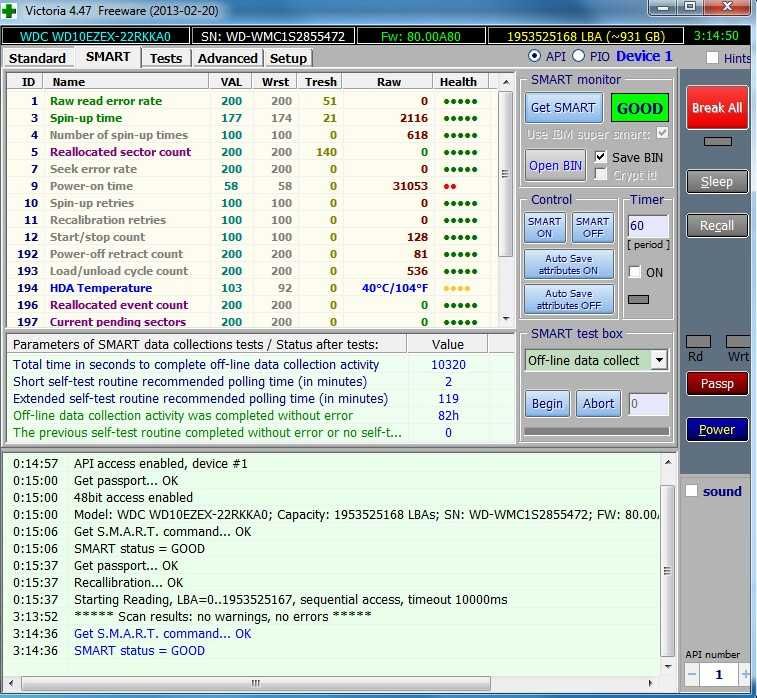The height and width of the screenshot is (698, 757).
Task: Click the SMART OFF button
Action: 593,227
